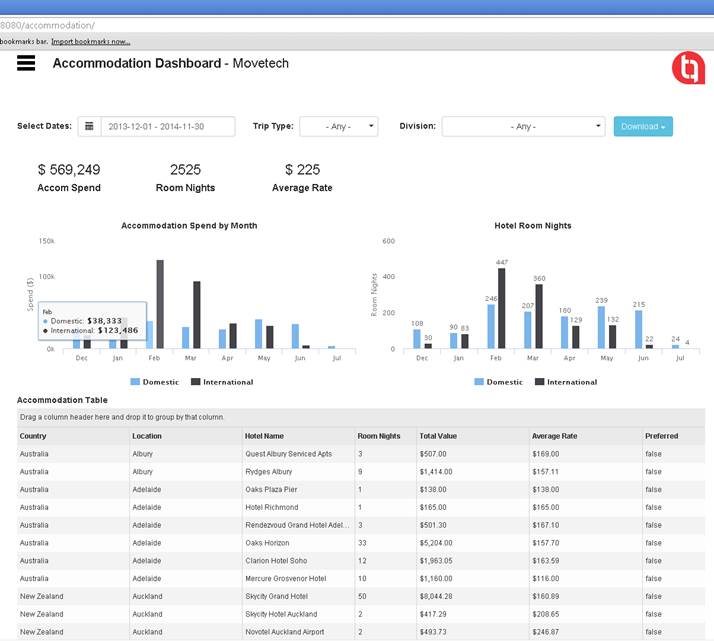The height and width of the screenshot is (641, 714).
Task: Open the Download dropdown button
Action: 643,126
